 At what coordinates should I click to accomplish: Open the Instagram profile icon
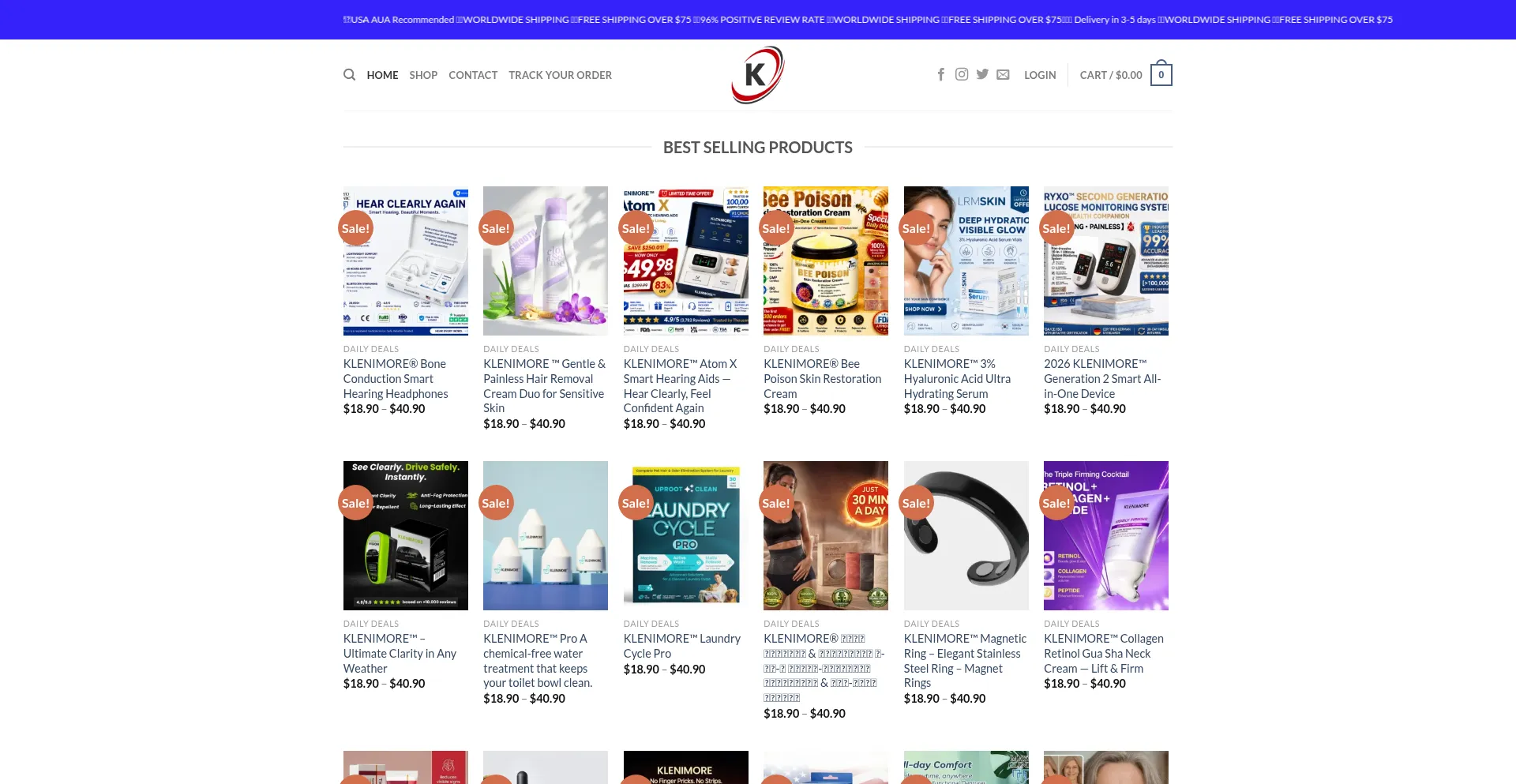(961, 74)
